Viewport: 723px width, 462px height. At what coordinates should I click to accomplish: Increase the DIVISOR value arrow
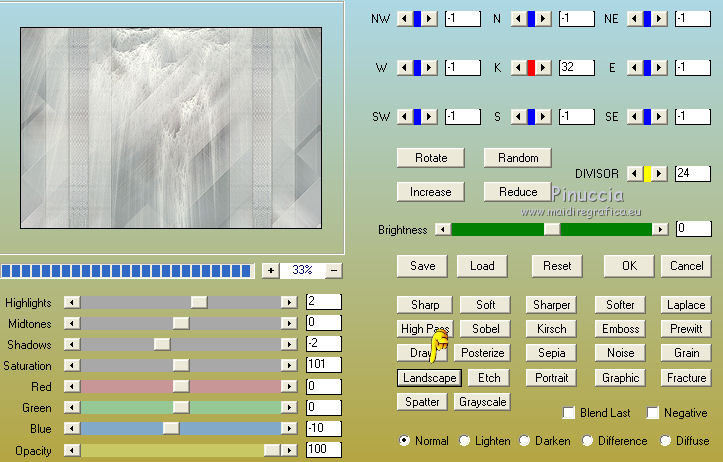[x=659, y=174]
